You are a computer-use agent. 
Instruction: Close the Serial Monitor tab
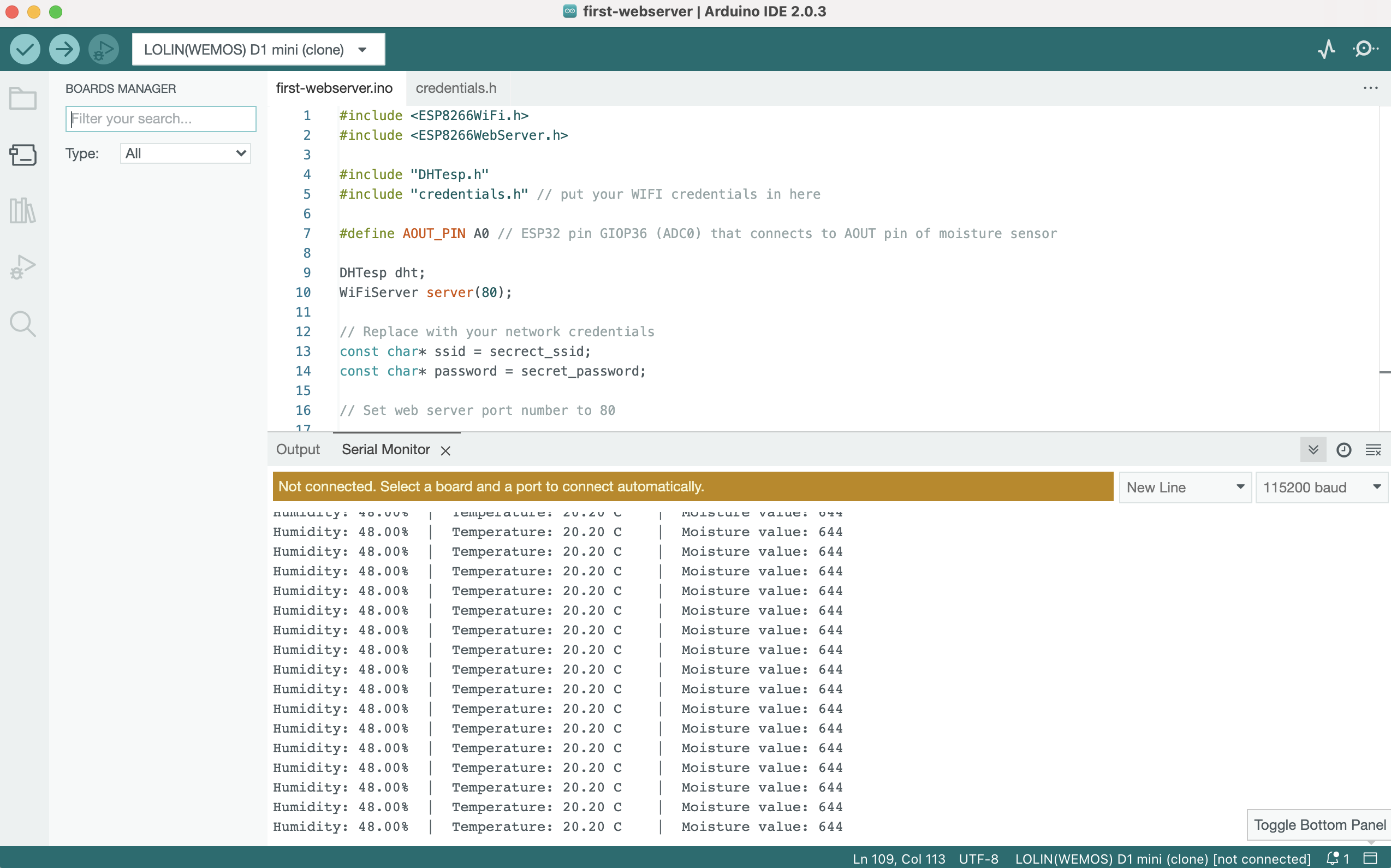[x=445, y=450]
